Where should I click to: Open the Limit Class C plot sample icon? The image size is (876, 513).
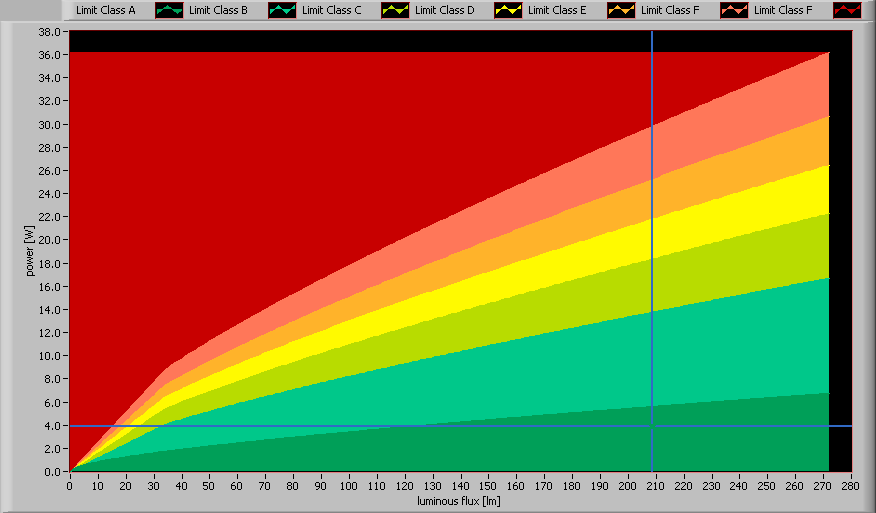coord(394,10)
